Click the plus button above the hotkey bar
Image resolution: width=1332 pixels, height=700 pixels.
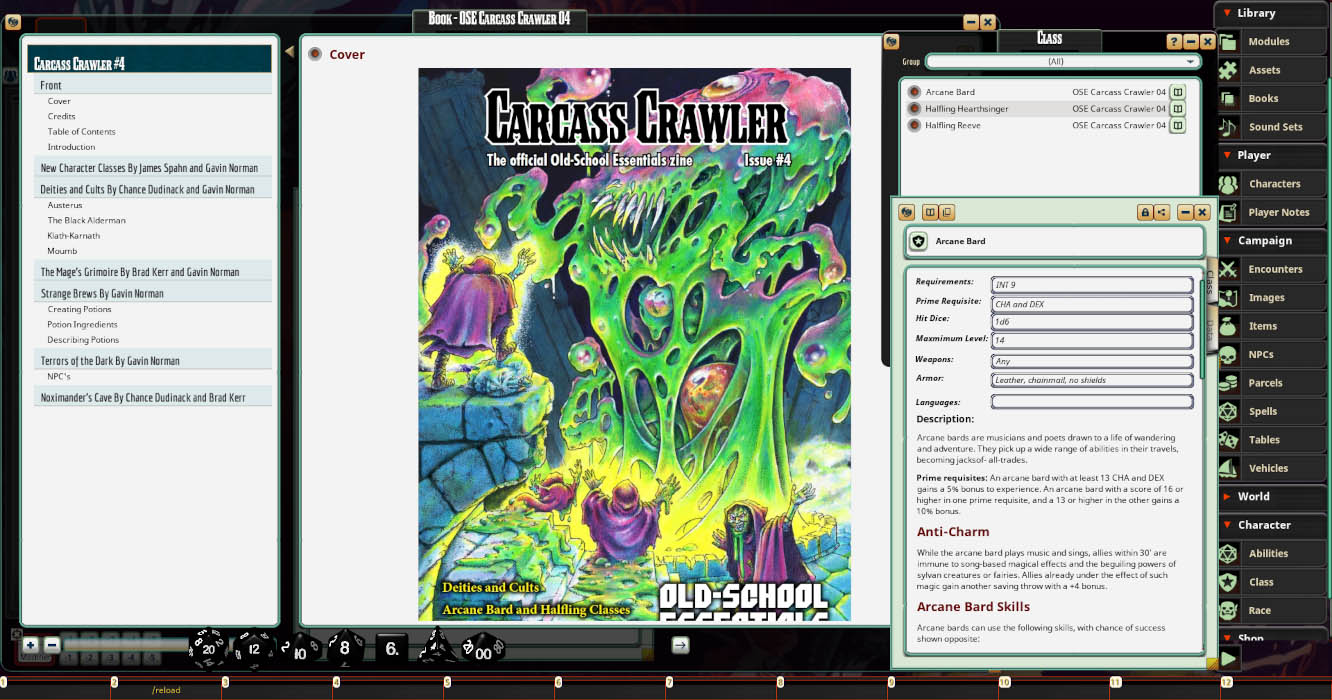click(31, 645)
